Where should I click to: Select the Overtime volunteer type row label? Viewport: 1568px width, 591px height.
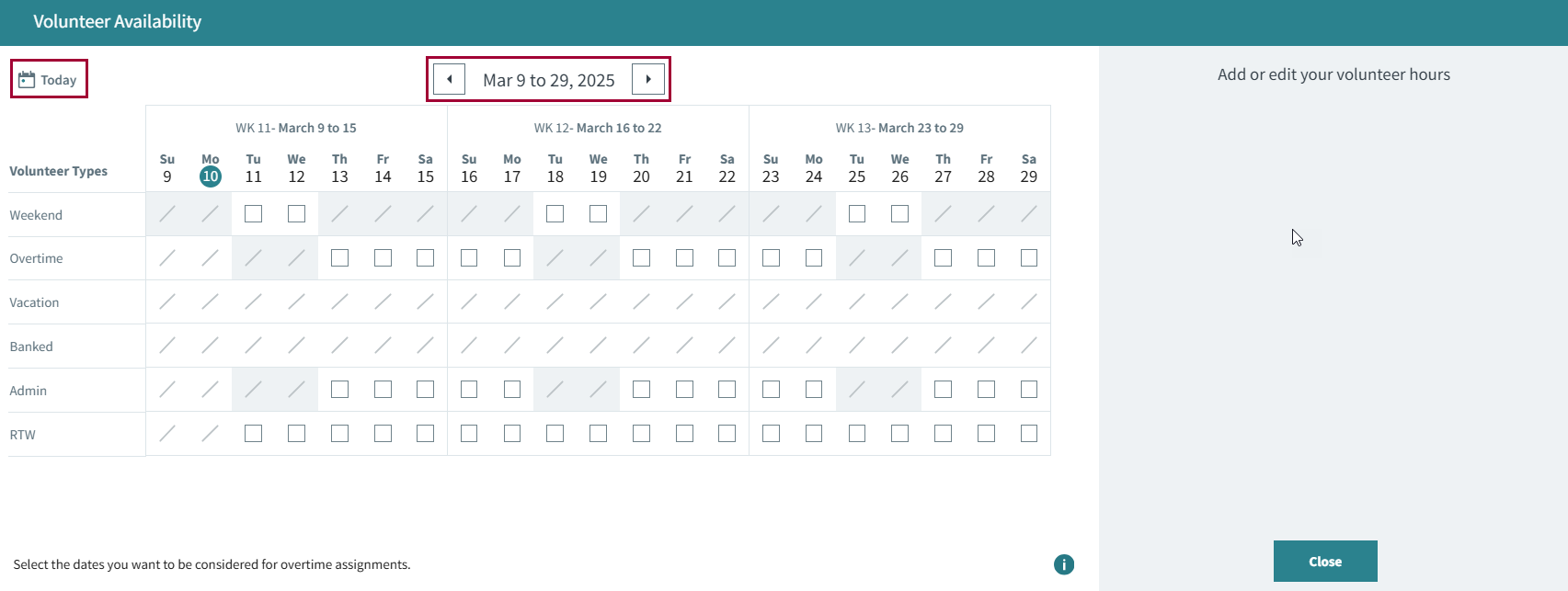tap(37, 258)
